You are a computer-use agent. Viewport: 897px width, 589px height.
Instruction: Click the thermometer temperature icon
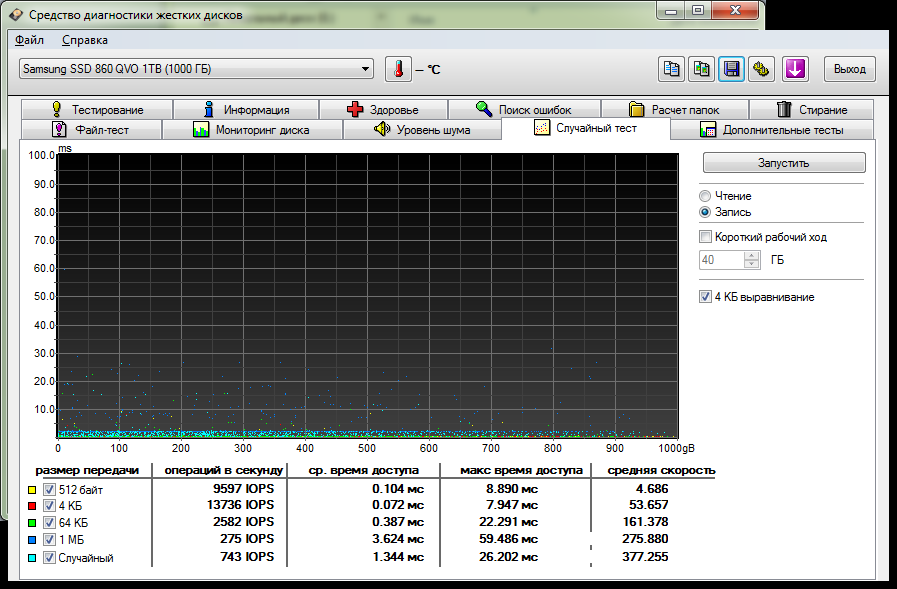398,70
